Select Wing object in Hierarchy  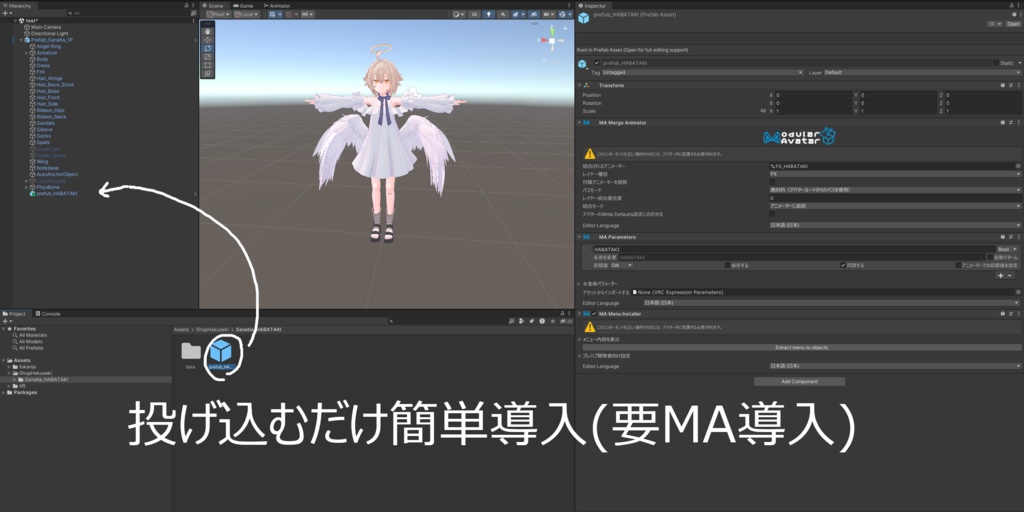click(x=42, y=161)
